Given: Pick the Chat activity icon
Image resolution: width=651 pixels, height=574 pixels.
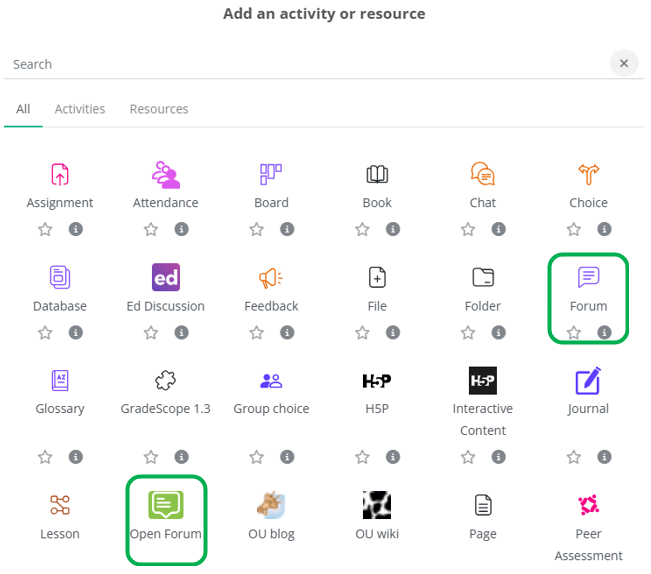Looking at the screenshot, I should tap(483, 175).
